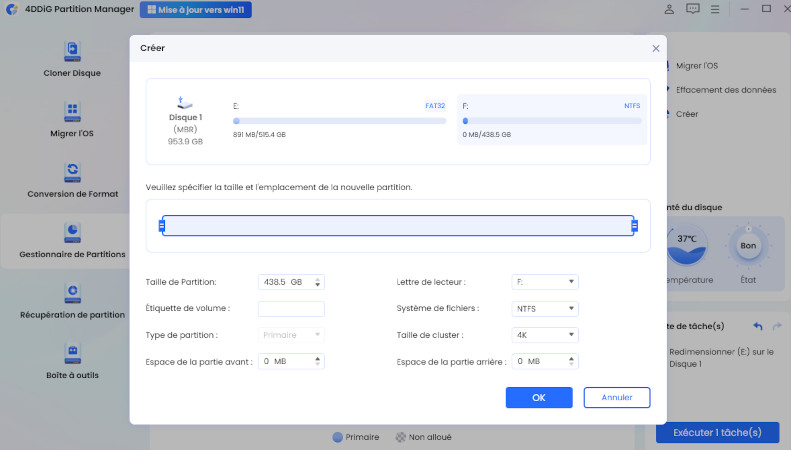Image resolution: width=791 pixels, height=450 pixels.
Task: Open the Lettre de lecteur dropdown
Action: click(x=545, y=282)
